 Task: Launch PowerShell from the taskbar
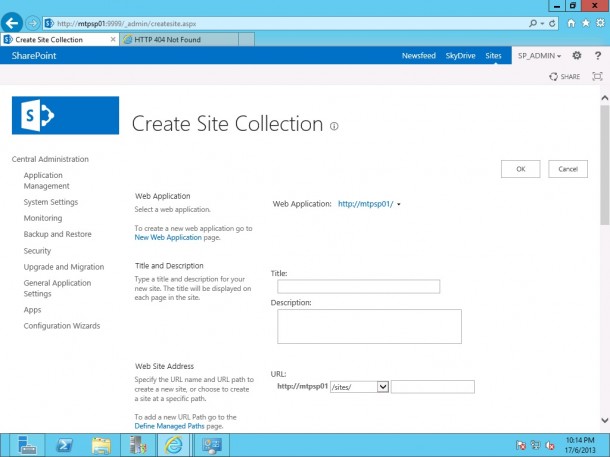coord(64,445)
